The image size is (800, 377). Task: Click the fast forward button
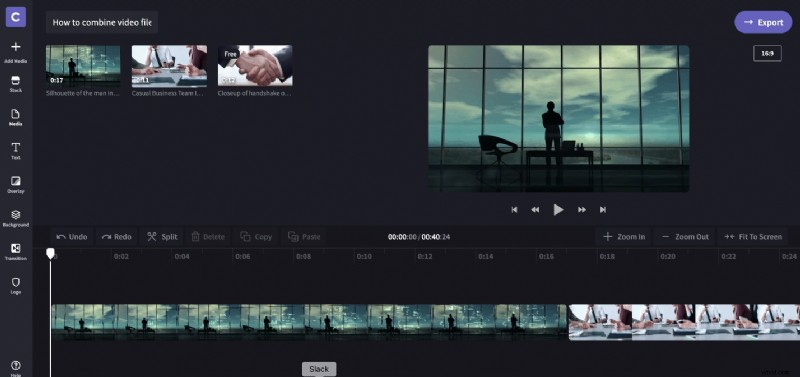pyautogui.click(x=582, y=210)
